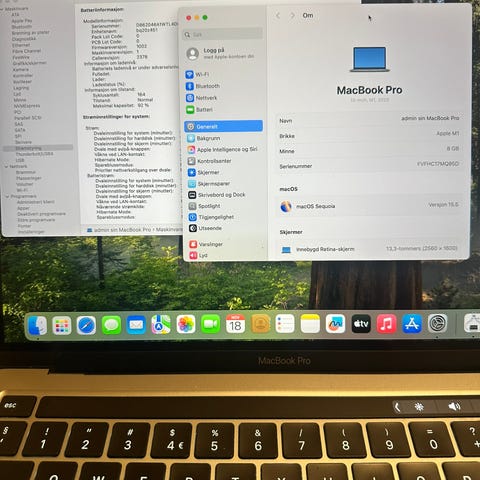Go forward in System Settings
Screen dimensions: 480x480
(x=292, y=15)
